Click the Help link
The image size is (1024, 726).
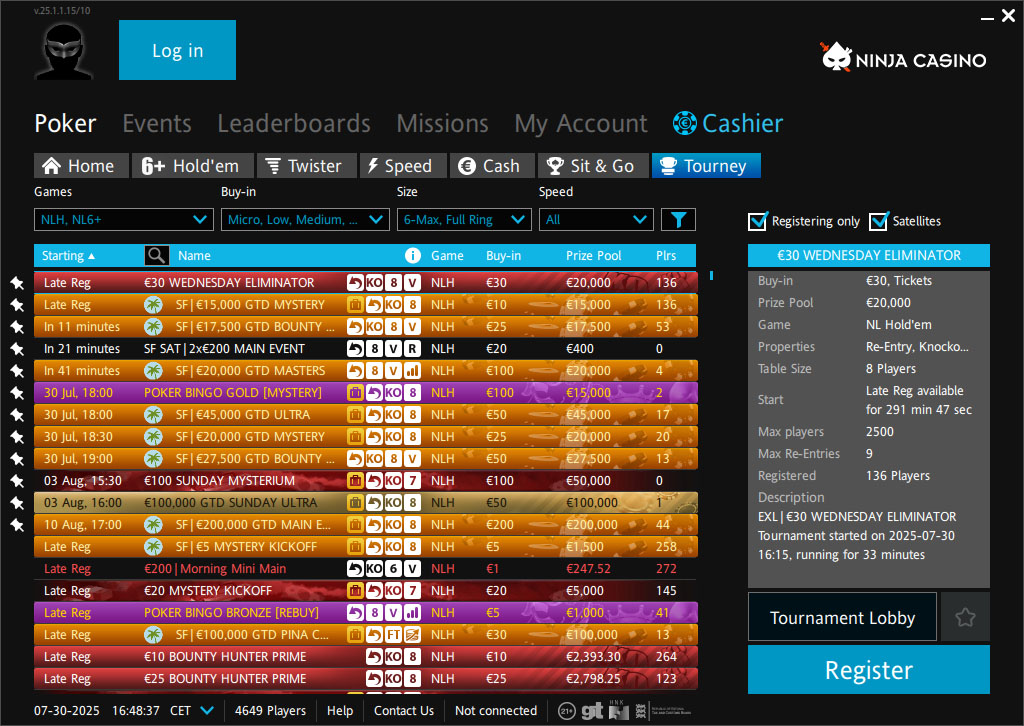[340, 710]
